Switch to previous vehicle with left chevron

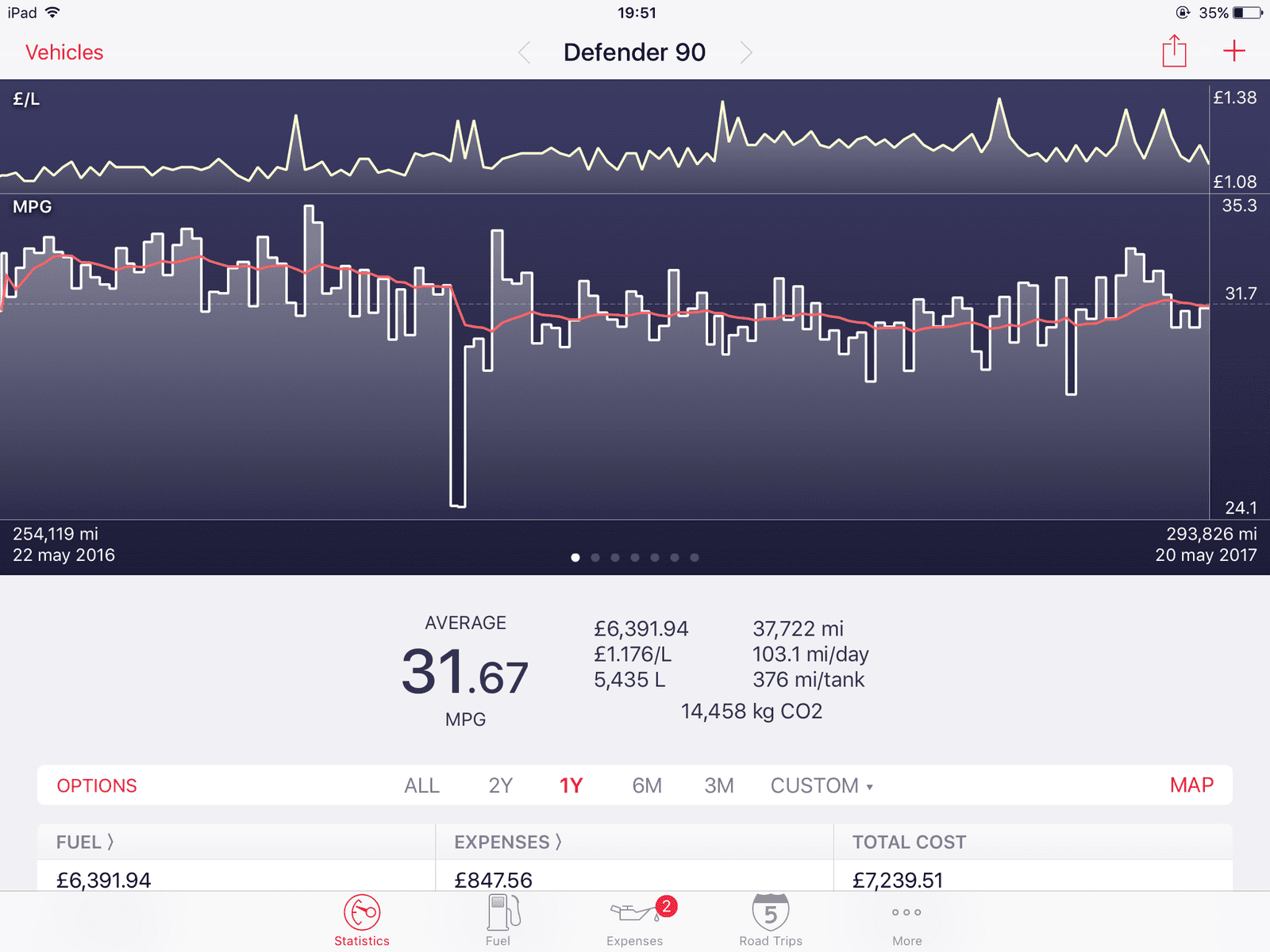coord(524,52)
